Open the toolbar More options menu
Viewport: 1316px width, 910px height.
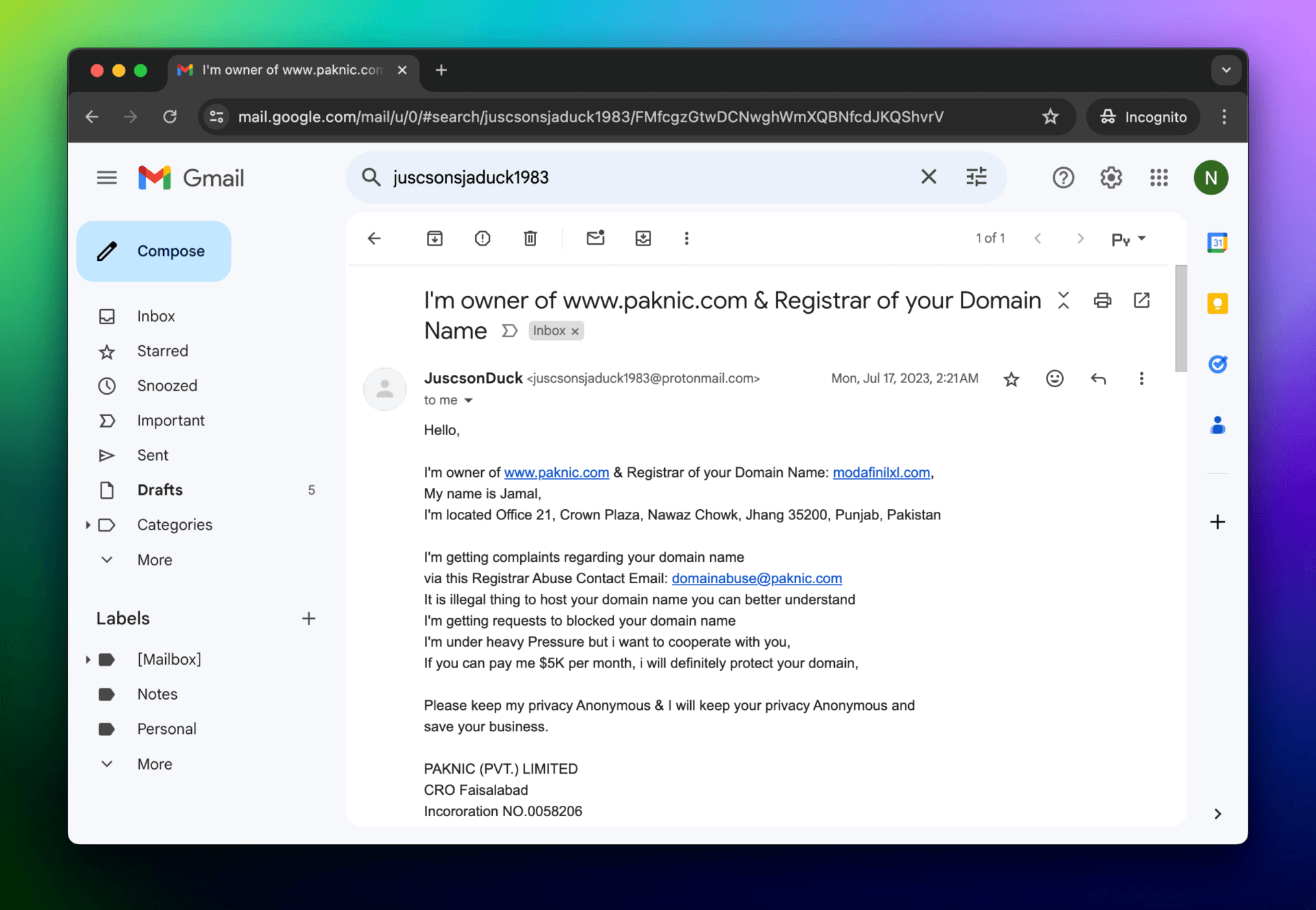point(686,238)
